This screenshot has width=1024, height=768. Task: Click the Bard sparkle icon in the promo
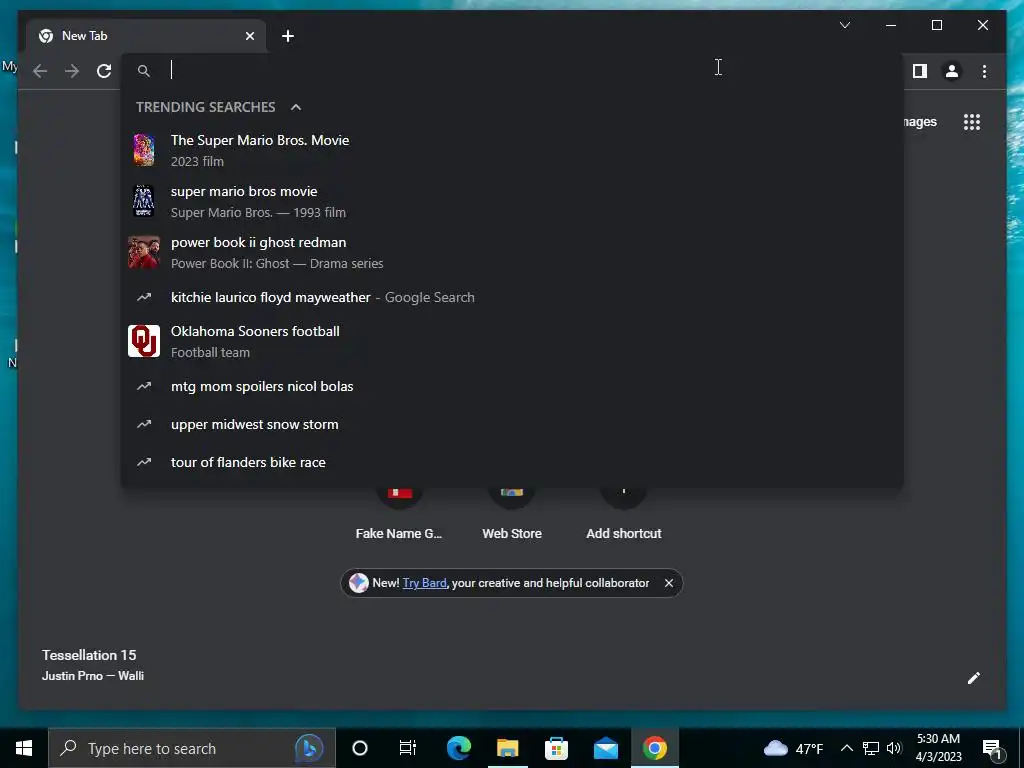click(359, 583)
